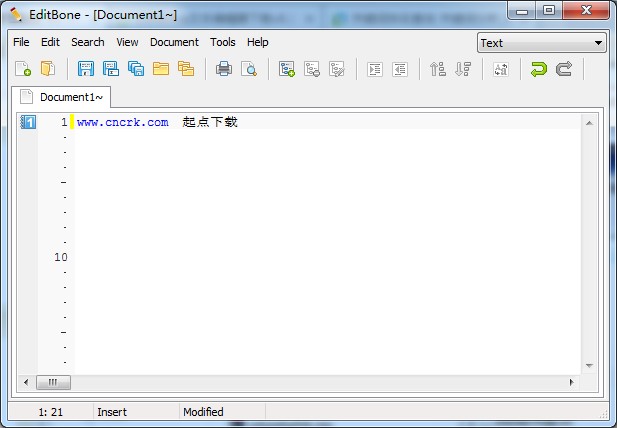Open the Document menu

click(x=174, y=42)
